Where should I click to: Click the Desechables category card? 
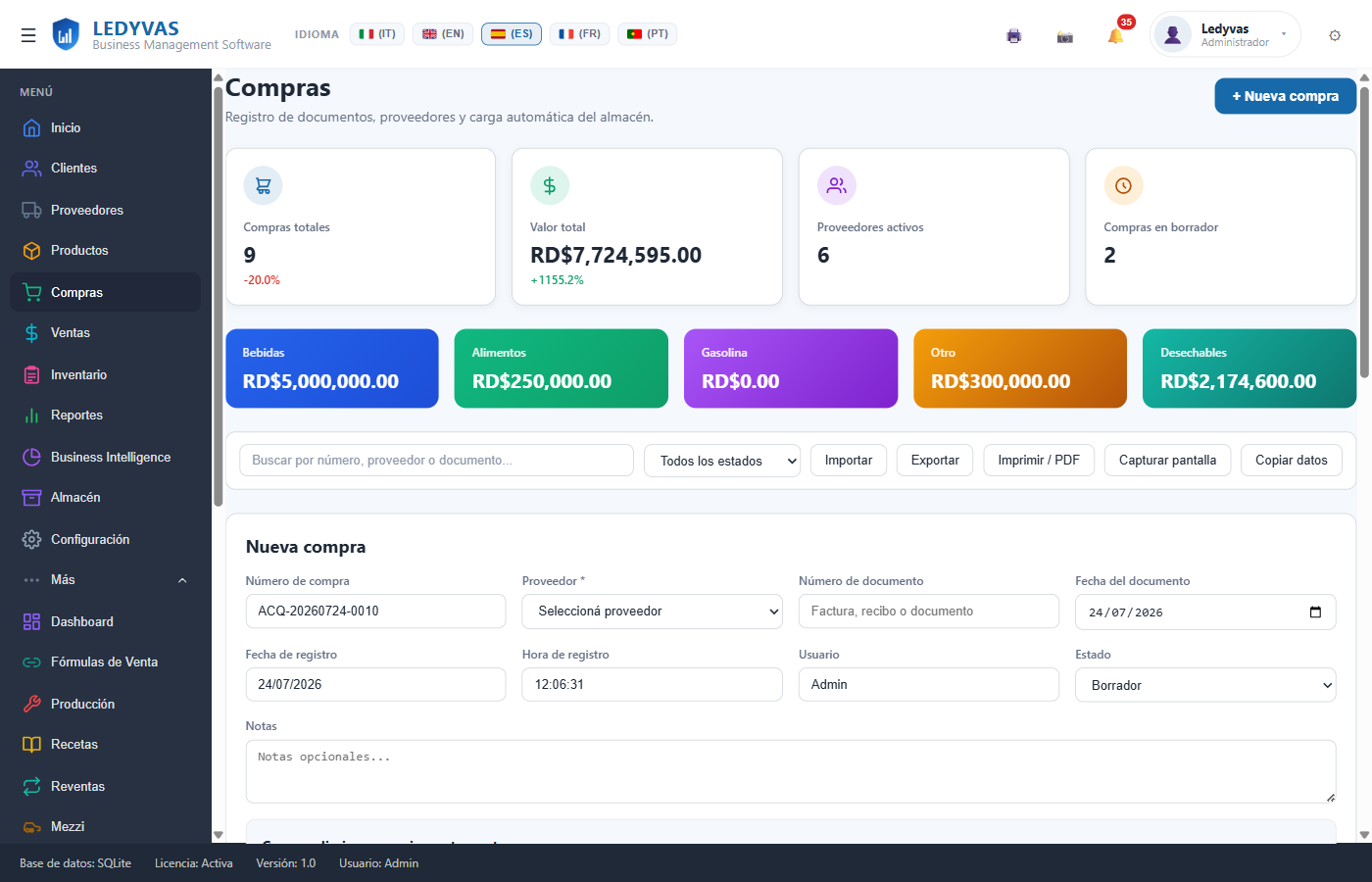tap(1249, 368)
